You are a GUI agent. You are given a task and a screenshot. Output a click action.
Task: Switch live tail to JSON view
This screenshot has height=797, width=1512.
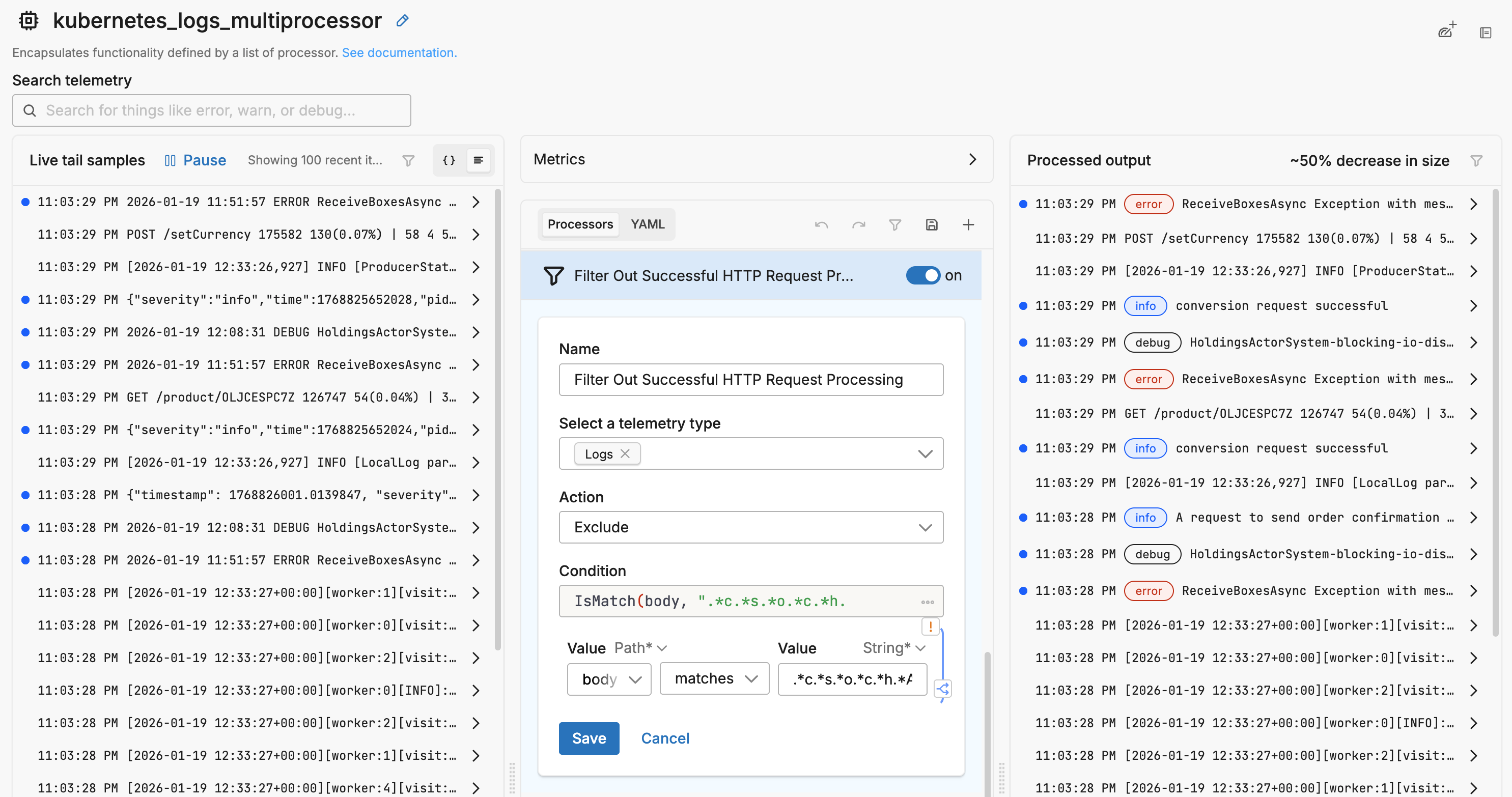(x=448, y=160)
